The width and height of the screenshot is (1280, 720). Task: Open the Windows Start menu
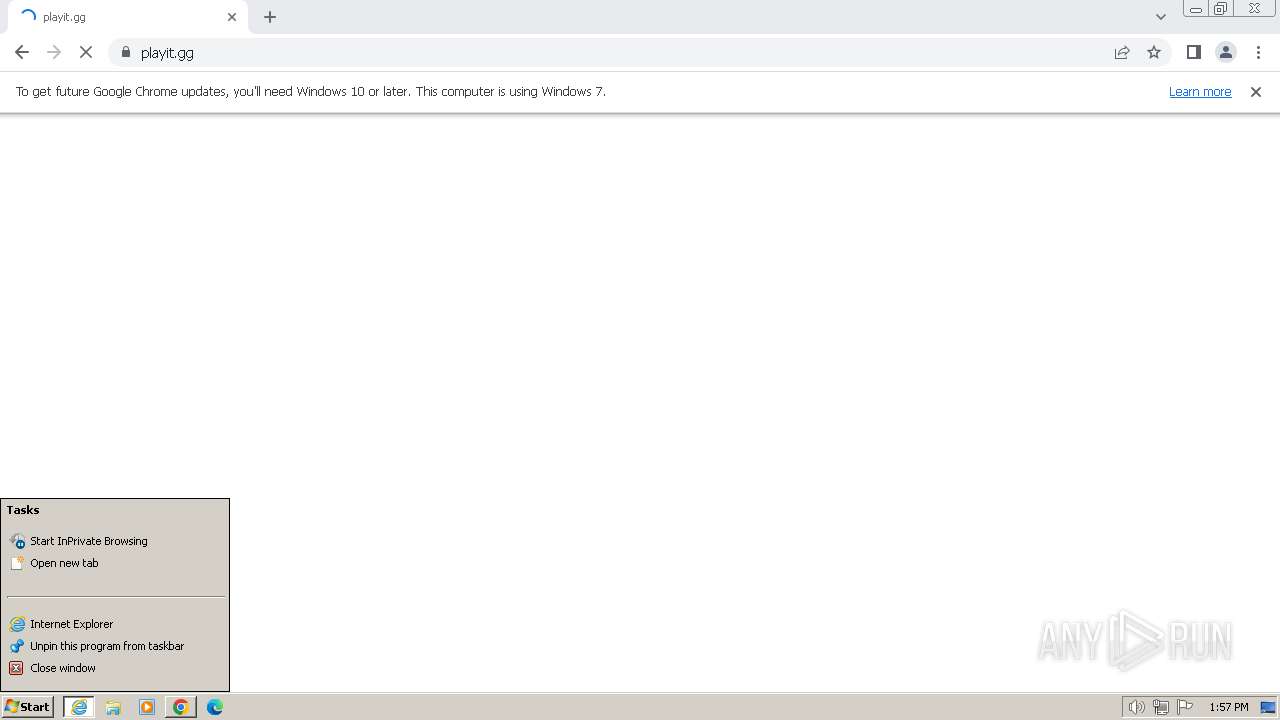tap(27, 707)
